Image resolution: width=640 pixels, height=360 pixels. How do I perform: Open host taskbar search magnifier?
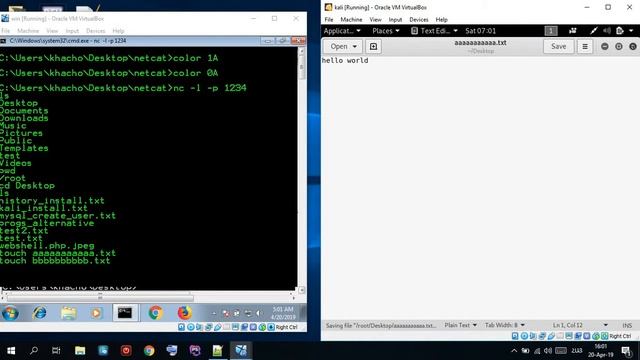coord(34,351)
